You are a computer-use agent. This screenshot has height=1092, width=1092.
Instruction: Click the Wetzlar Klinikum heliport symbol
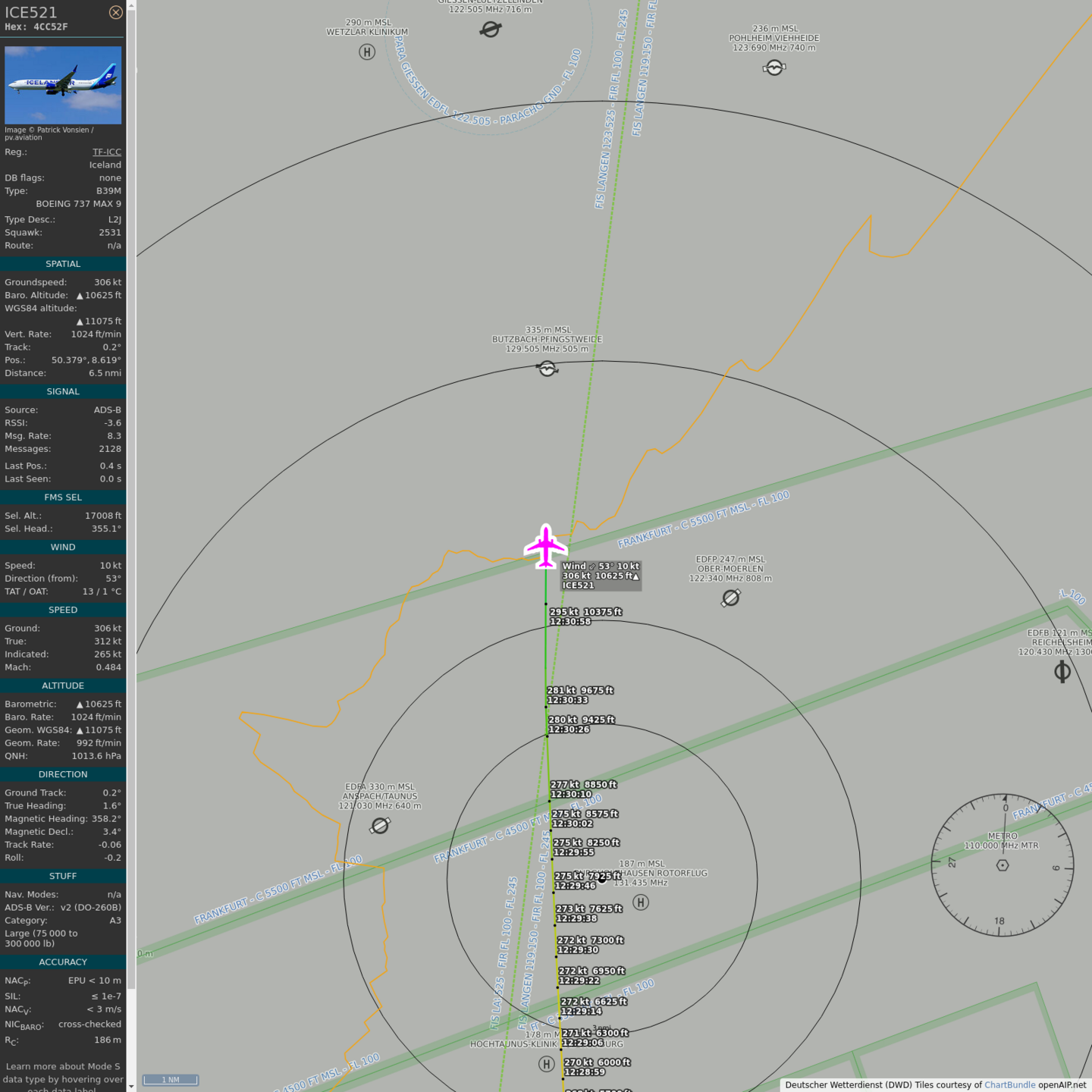coord(367,52)
